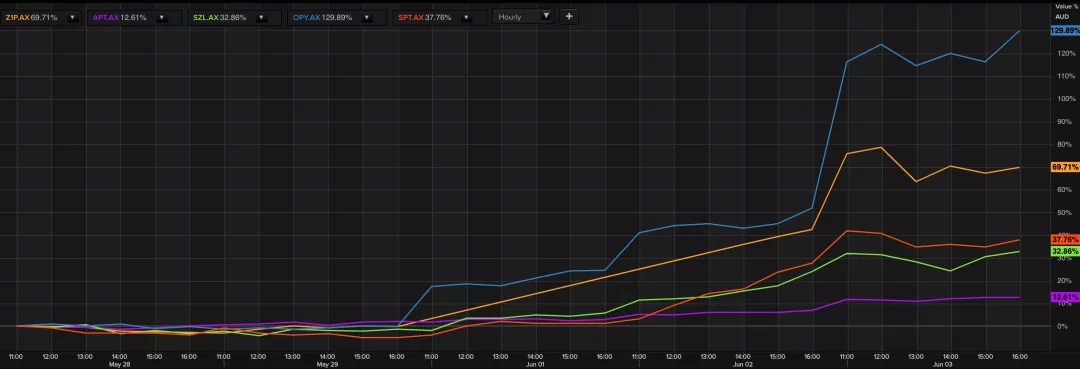Open the OPY.AX series dropdown arrow
The width and height of the screenshot is (1080, 369).
(366, 17)
